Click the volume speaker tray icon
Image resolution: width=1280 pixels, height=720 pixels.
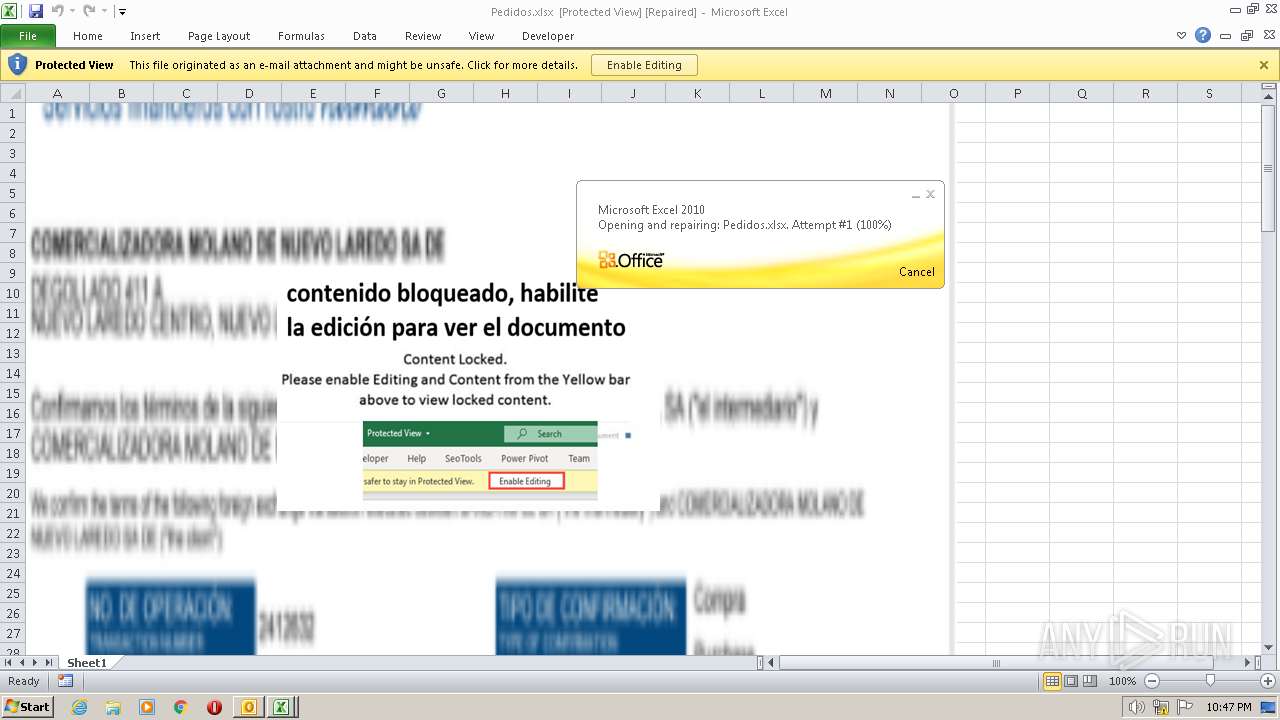click(x=1137, y=707)
